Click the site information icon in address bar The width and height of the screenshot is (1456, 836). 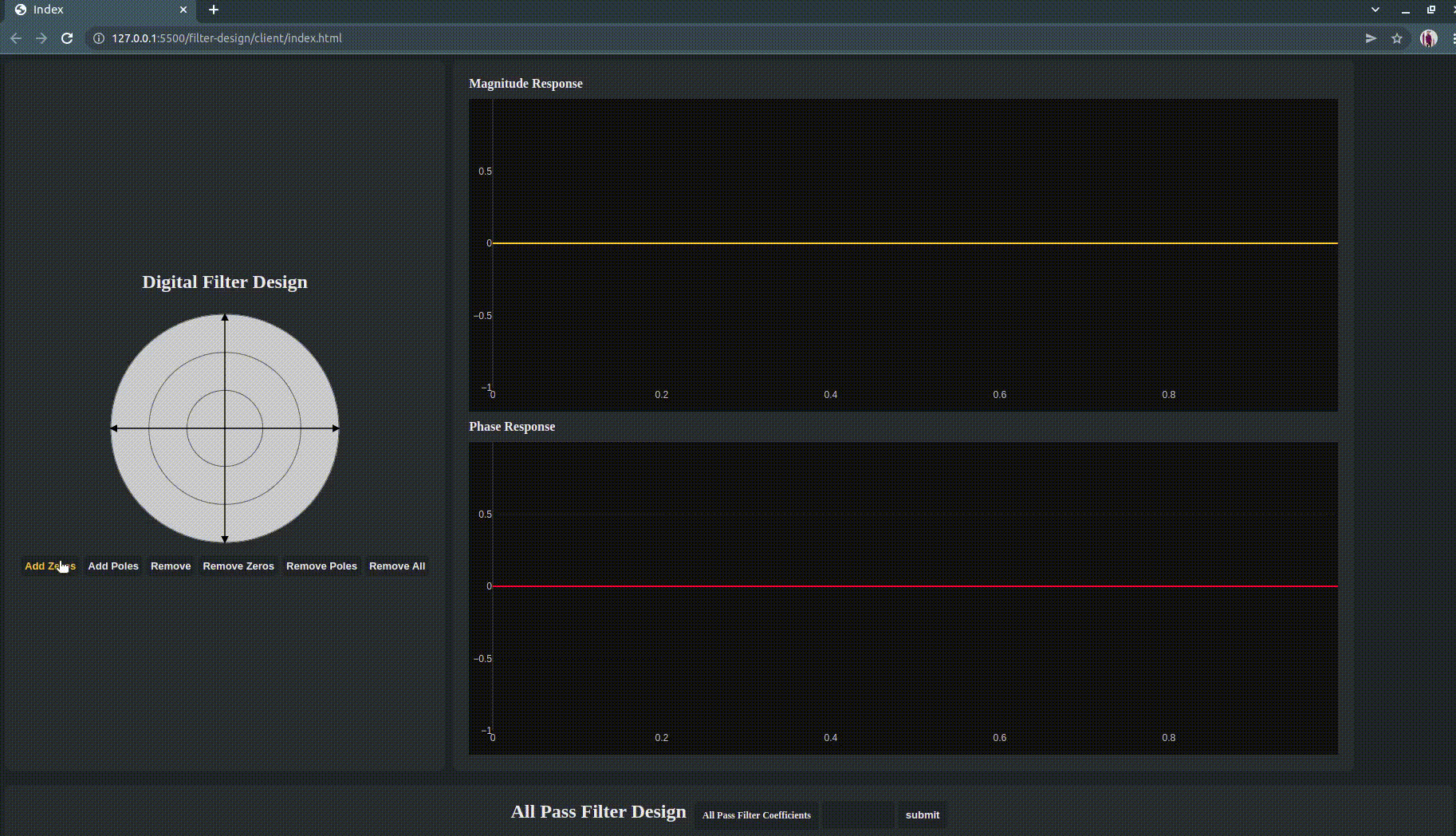(x=99, y=38)
